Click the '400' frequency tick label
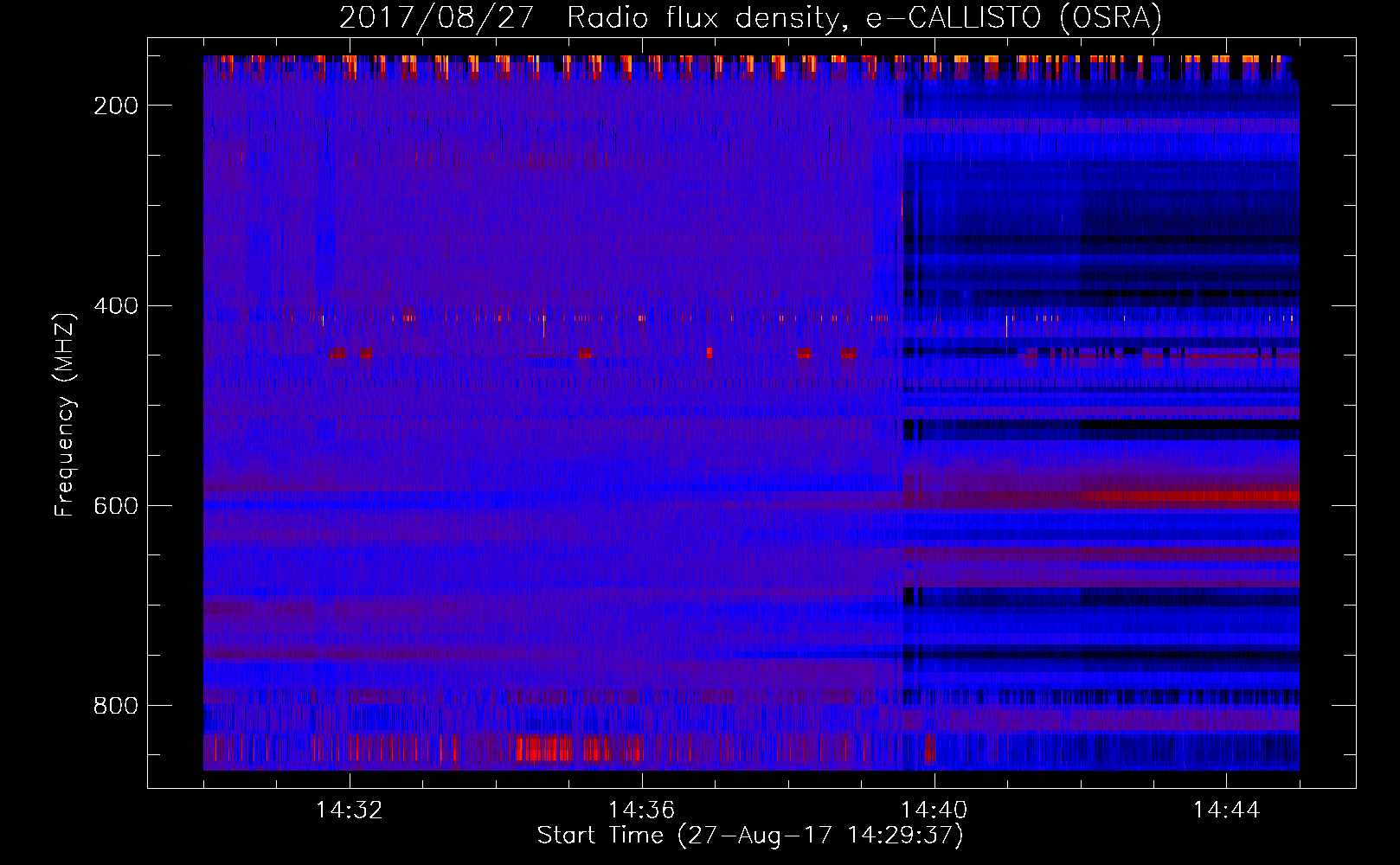This screenshot has height=865, width=1400. (x=116, y=306)
